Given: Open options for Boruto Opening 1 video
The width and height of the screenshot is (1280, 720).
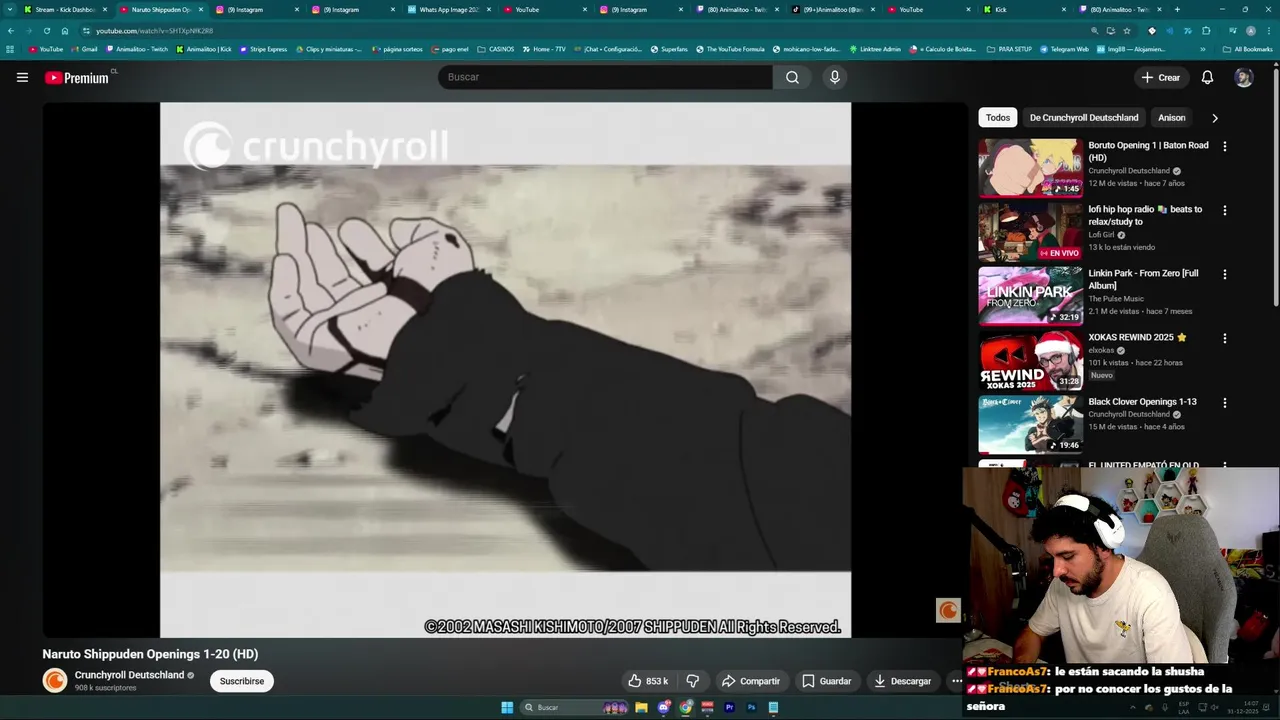Looking at the screenshot, I should click(1224, 146).
